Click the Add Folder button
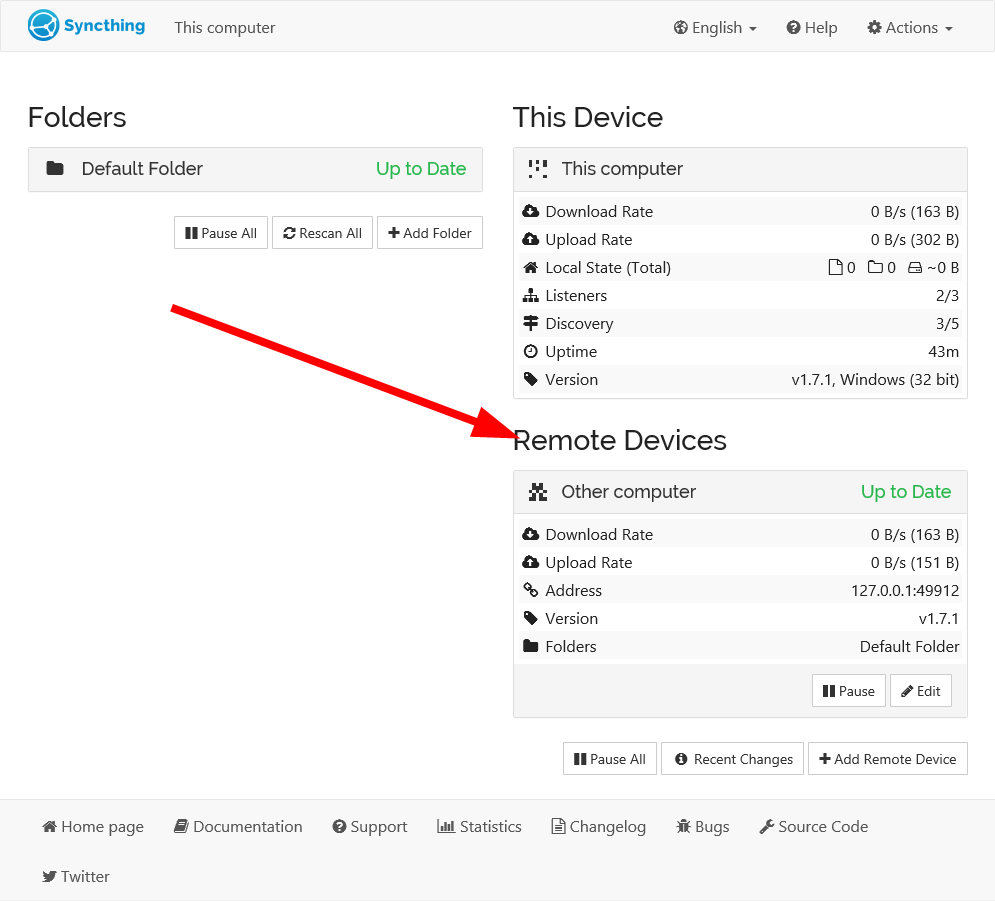Viewport: 995px width, 901px height. pyautogui.click(x=430, y=233)
